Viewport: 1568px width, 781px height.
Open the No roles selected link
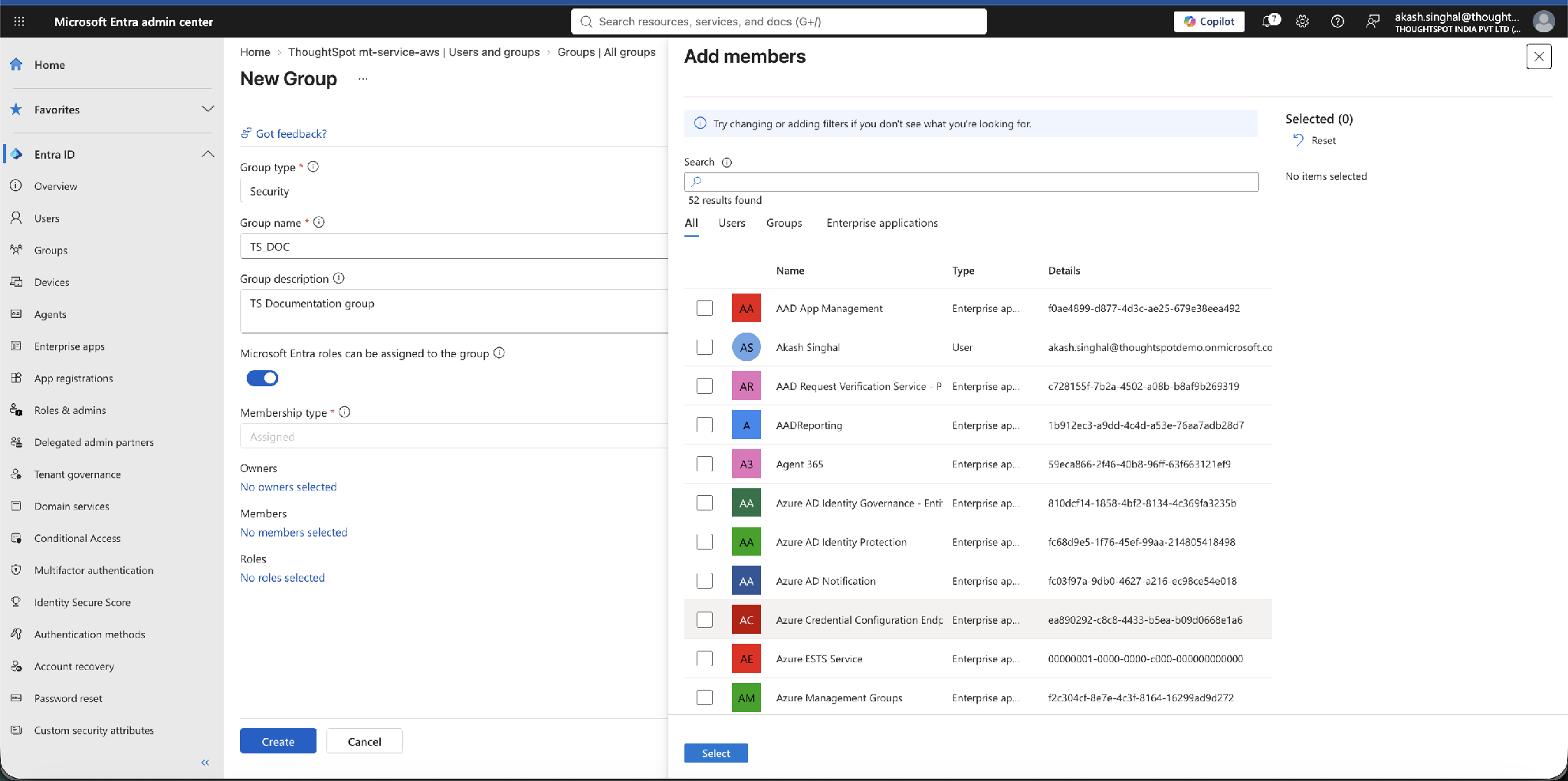tap(283, 578)
